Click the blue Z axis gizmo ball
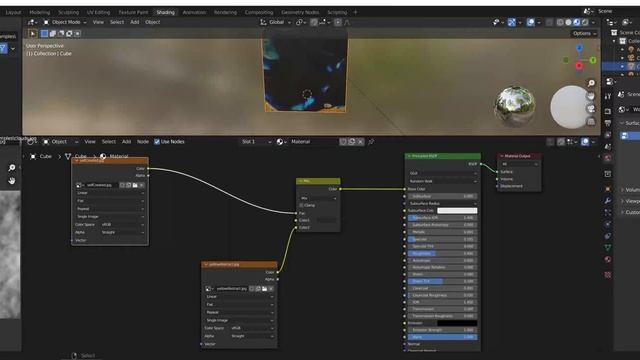Screen dimensions: 640x360 click(x=579, y=49)
